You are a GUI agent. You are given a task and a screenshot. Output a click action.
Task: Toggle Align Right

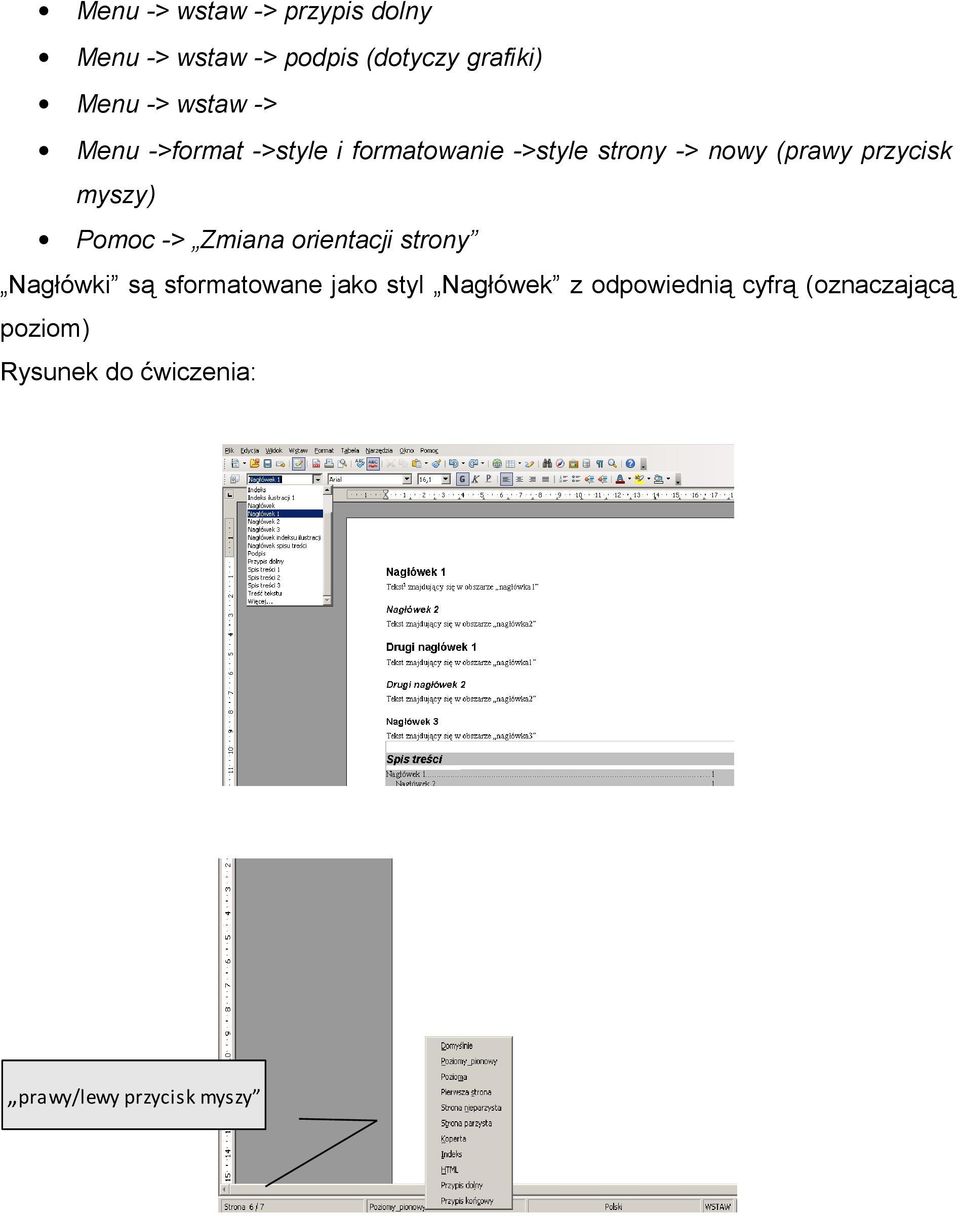[x=533, y=480]
